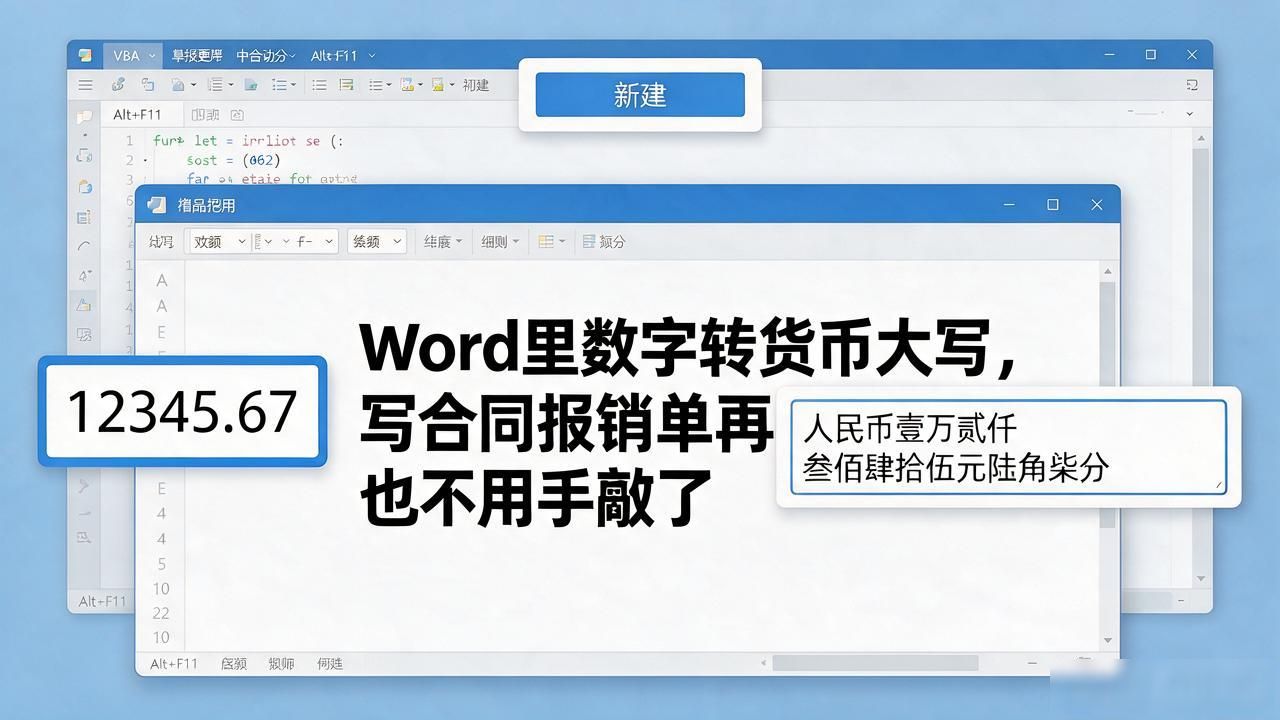
Task: Open the VBA dropdown in back window
Action: point(133,55)
